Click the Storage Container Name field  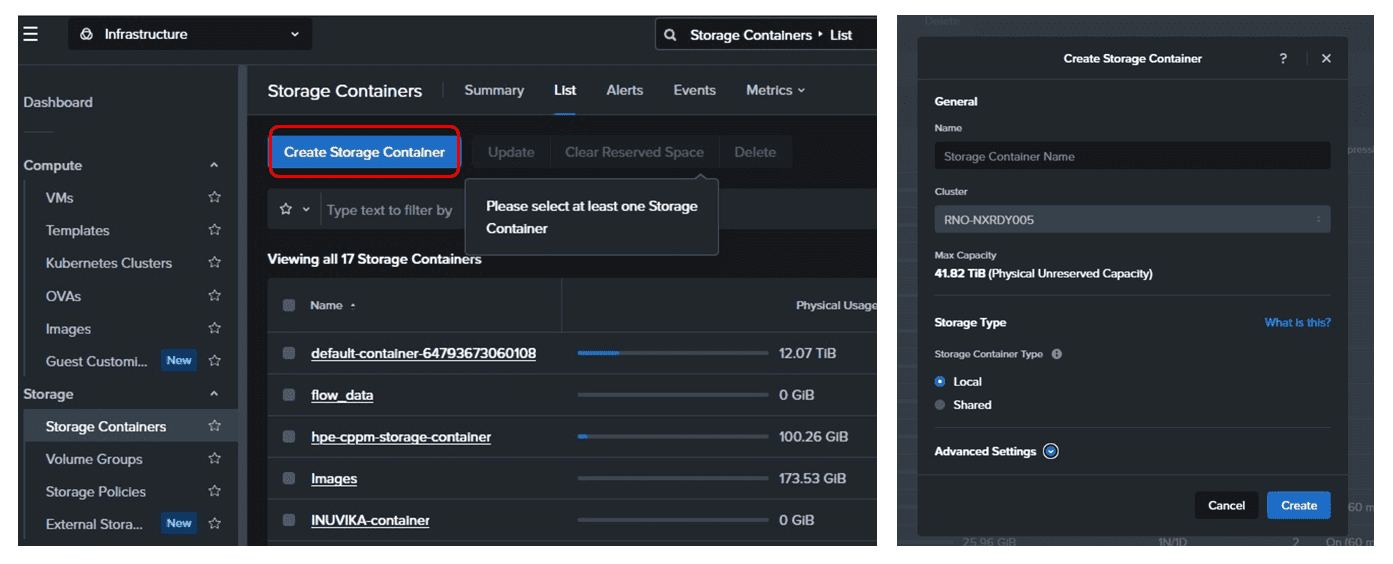[x=1132, y=156]
